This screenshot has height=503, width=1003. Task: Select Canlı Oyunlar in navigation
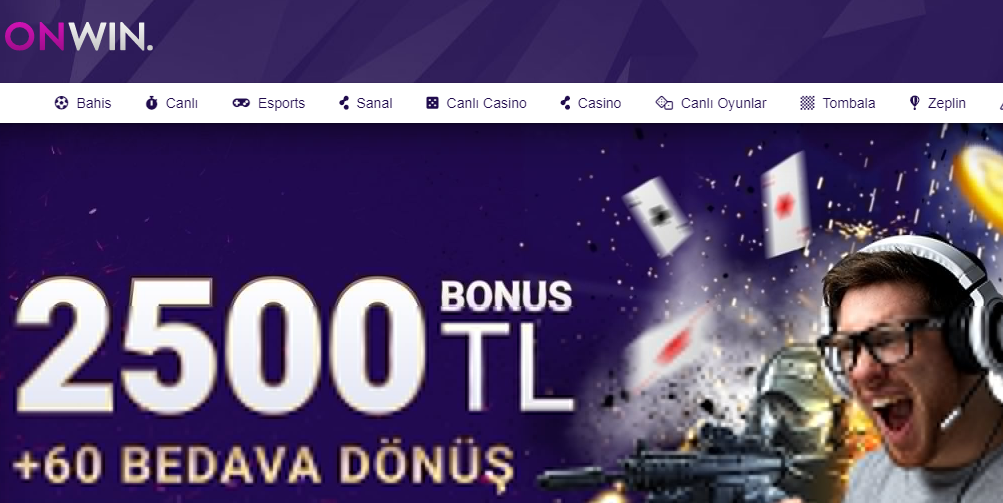tap(723, 103)
